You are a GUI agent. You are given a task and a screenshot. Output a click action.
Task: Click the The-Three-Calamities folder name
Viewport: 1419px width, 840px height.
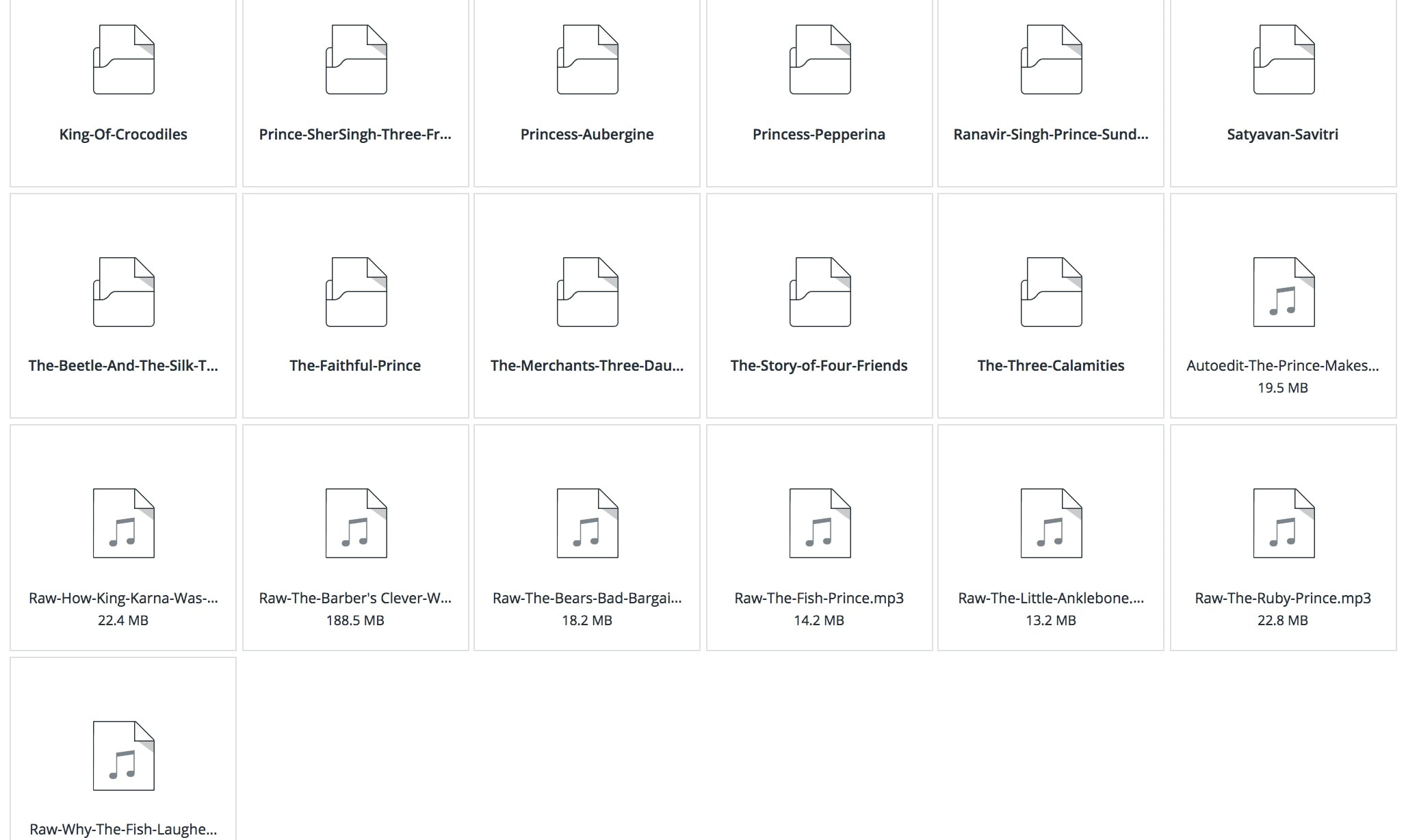[1051, 365]
